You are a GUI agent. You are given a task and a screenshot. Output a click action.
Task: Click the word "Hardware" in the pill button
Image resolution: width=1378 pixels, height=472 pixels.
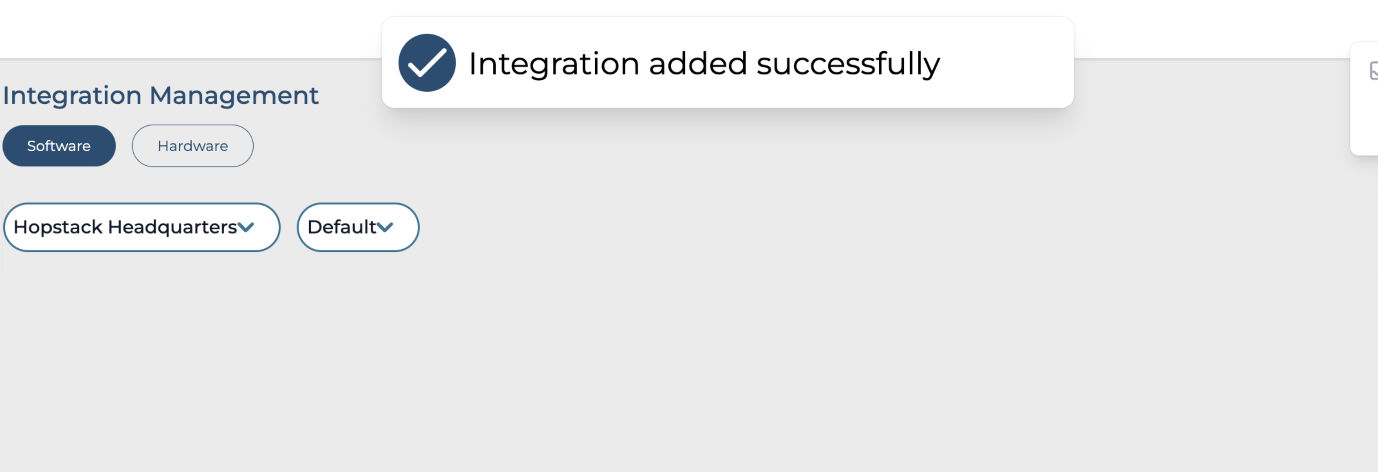coord(193,146)
